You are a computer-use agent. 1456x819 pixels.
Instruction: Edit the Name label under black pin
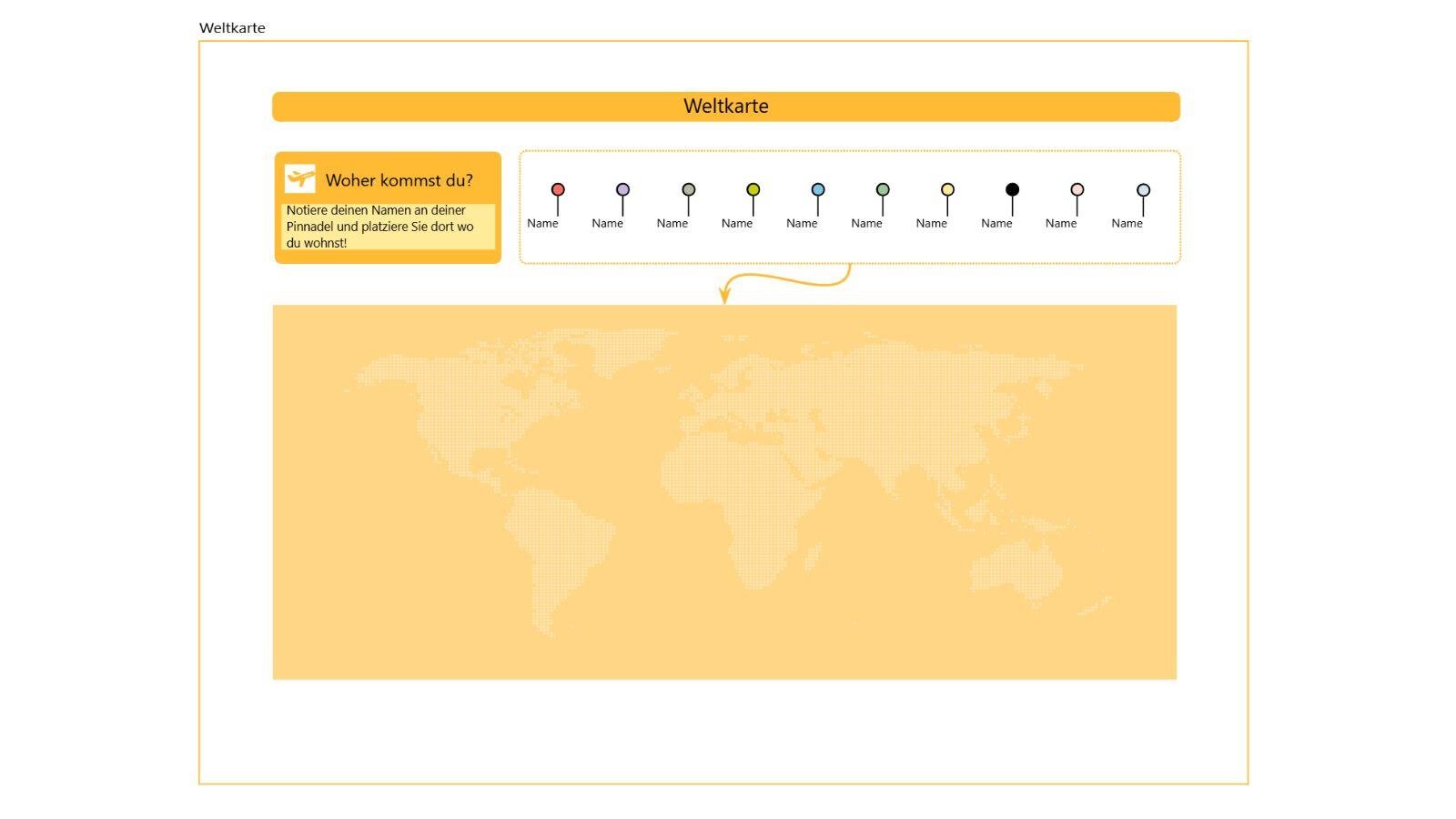tap(996, 224)
